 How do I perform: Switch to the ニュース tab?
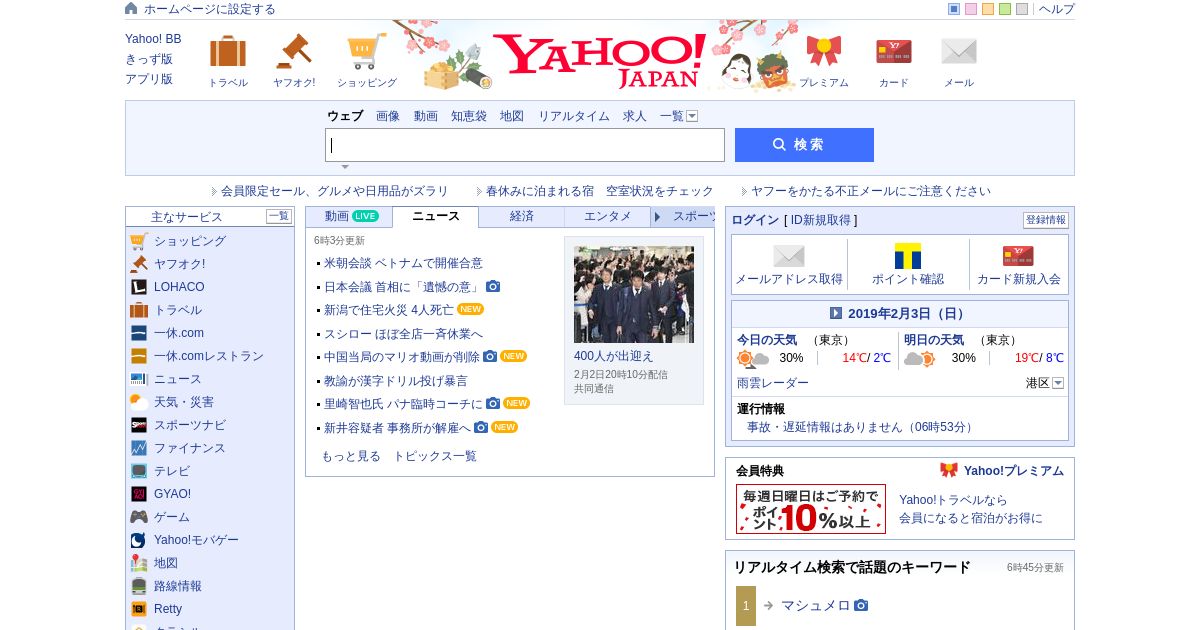tap(436, 216)
